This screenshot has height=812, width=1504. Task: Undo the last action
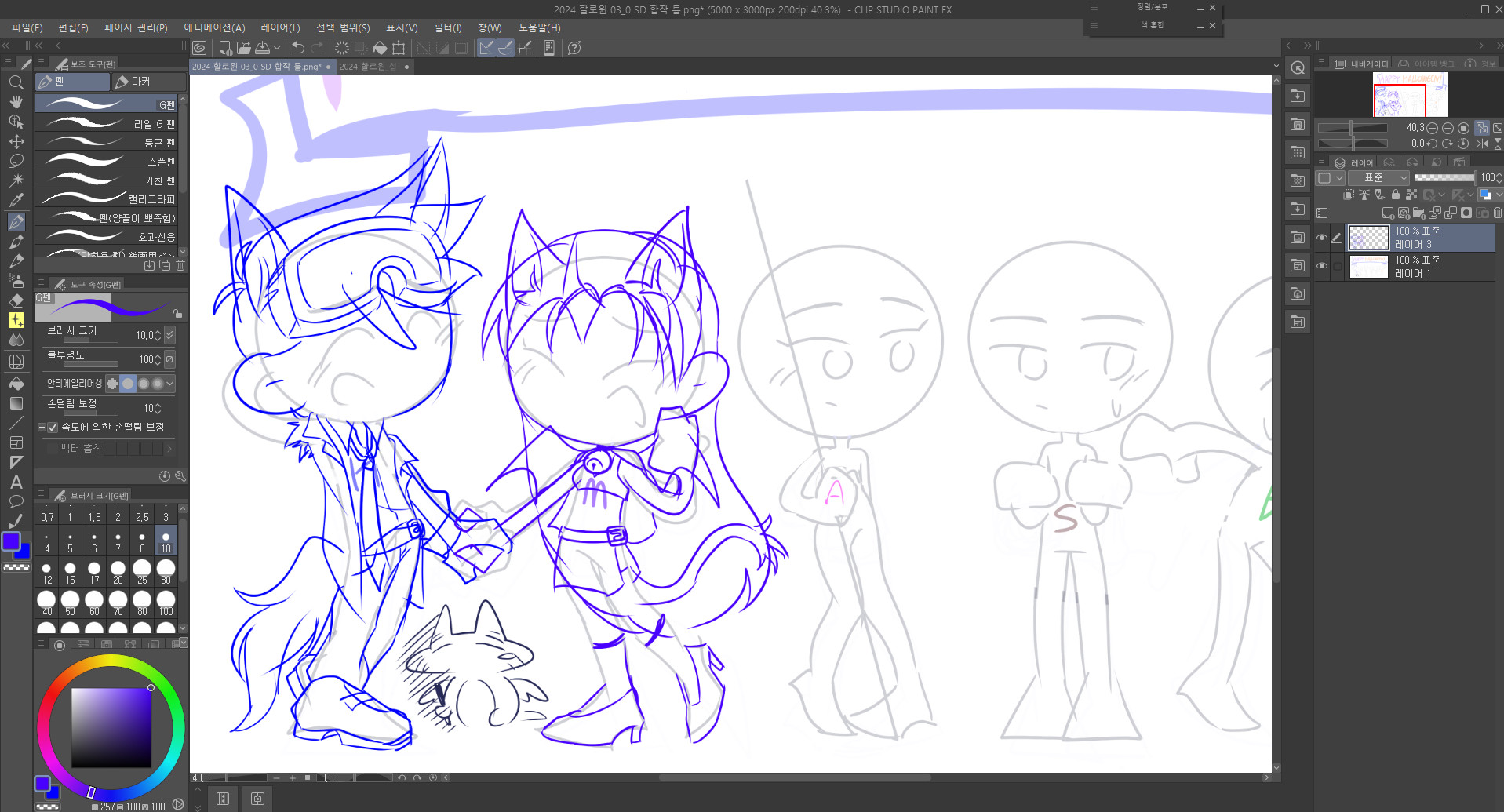click(298, 48)
